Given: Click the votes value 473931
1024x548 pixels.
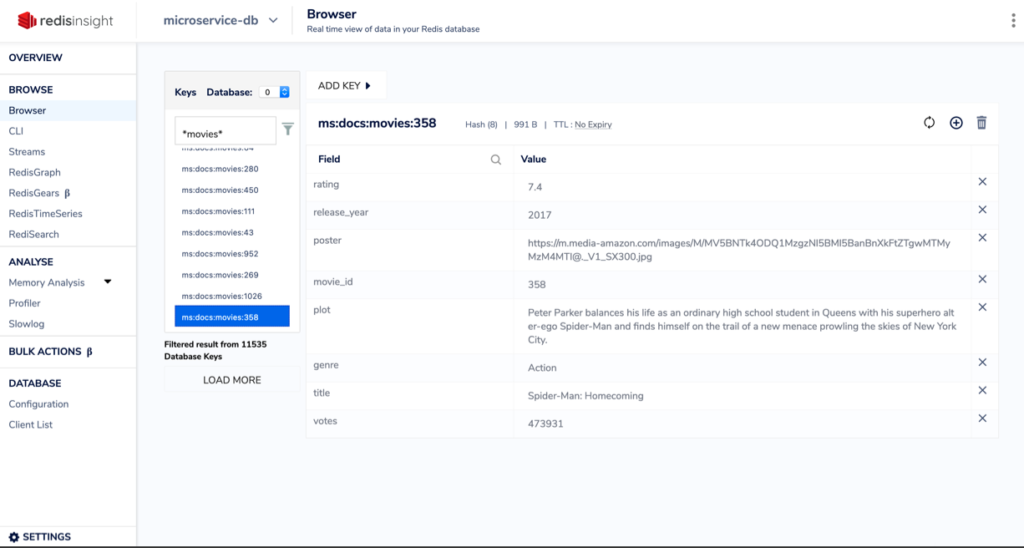Looking at the screenshot, I should click(545, 424).
